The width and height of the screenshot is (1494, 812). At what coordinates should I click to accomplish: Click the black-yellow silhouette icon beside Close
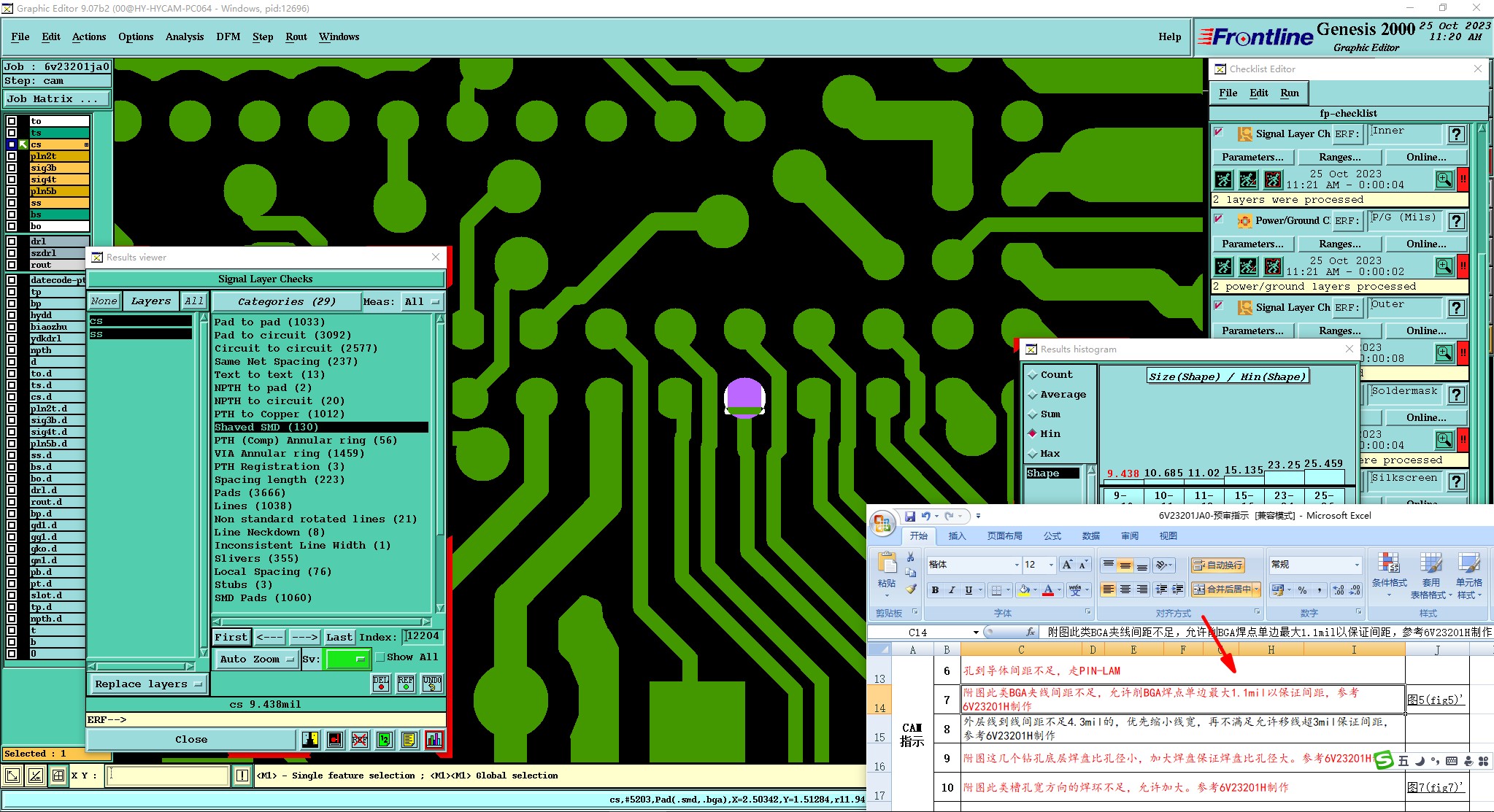point(310,740)
